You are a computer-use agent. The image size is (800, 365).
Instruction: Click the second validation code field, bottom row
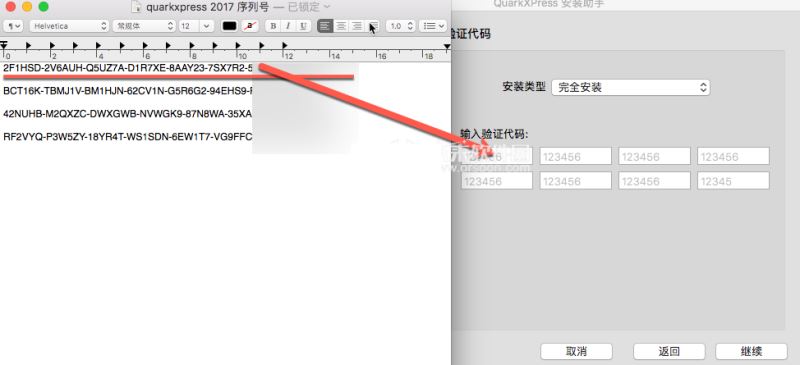[576, 181]
